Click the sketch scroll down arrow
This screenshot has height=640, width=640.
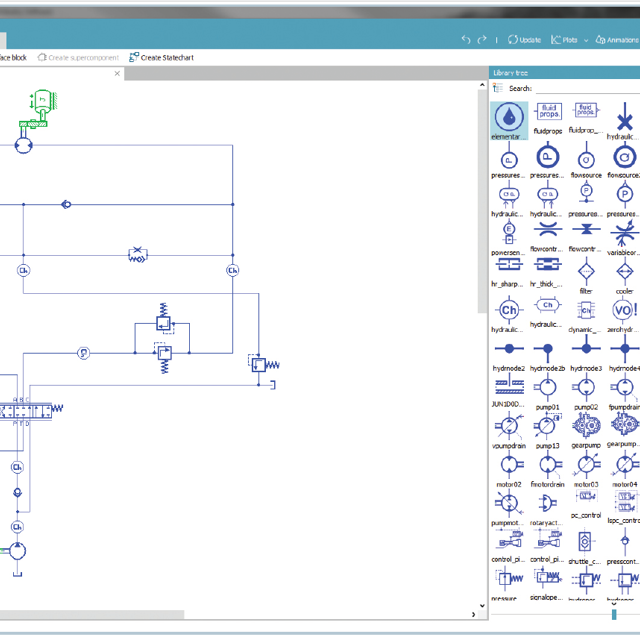pyautogui.click(x=482, y=605)
